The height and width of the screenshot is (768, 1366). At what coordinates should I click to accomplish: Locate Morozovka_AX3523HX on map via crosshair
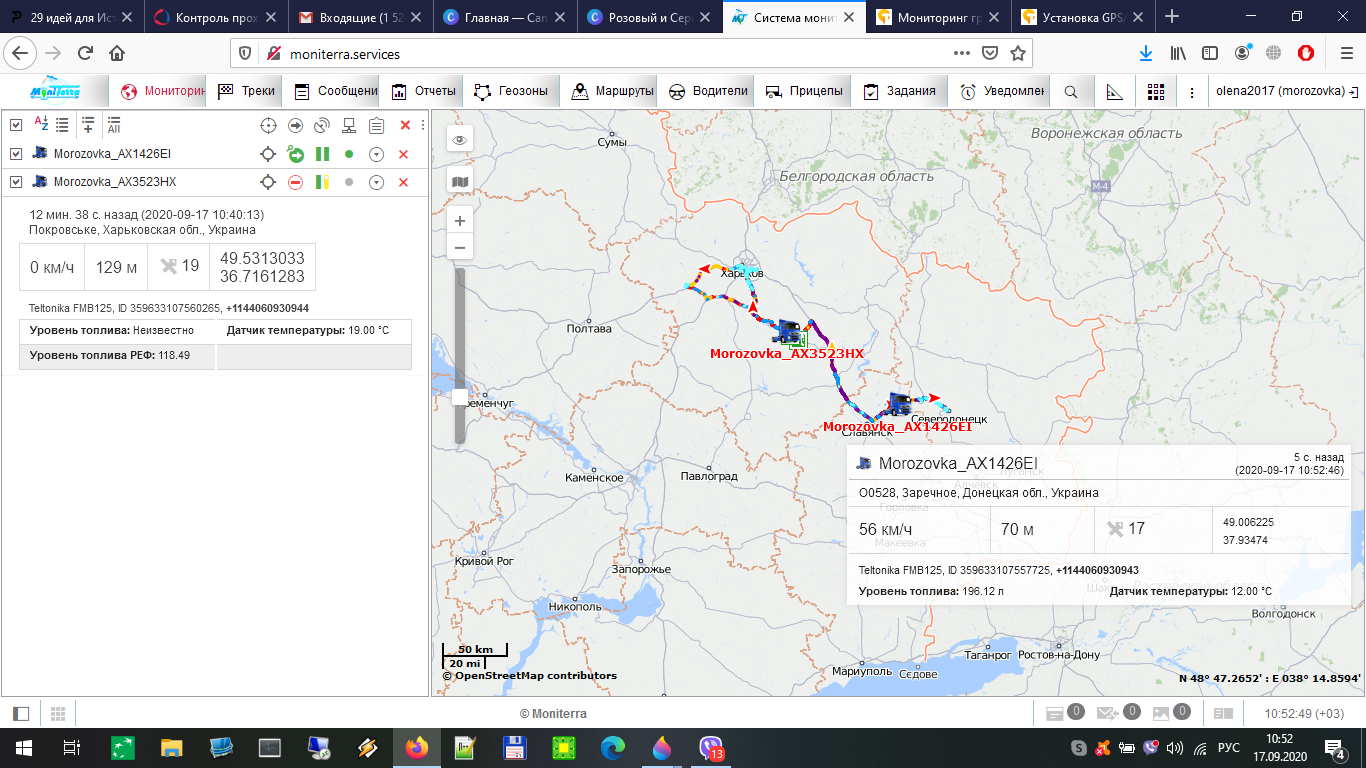point(268,182)
